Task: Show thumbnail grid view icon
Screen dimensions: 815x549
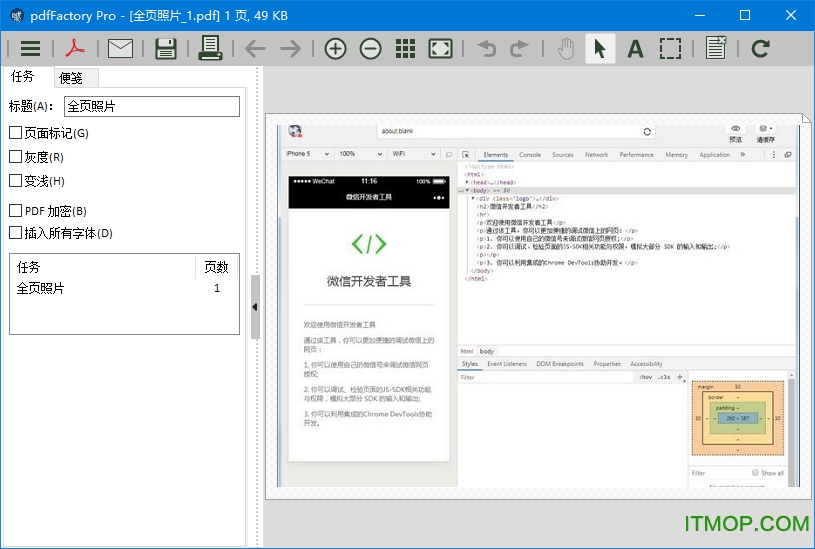Action: 405,48
